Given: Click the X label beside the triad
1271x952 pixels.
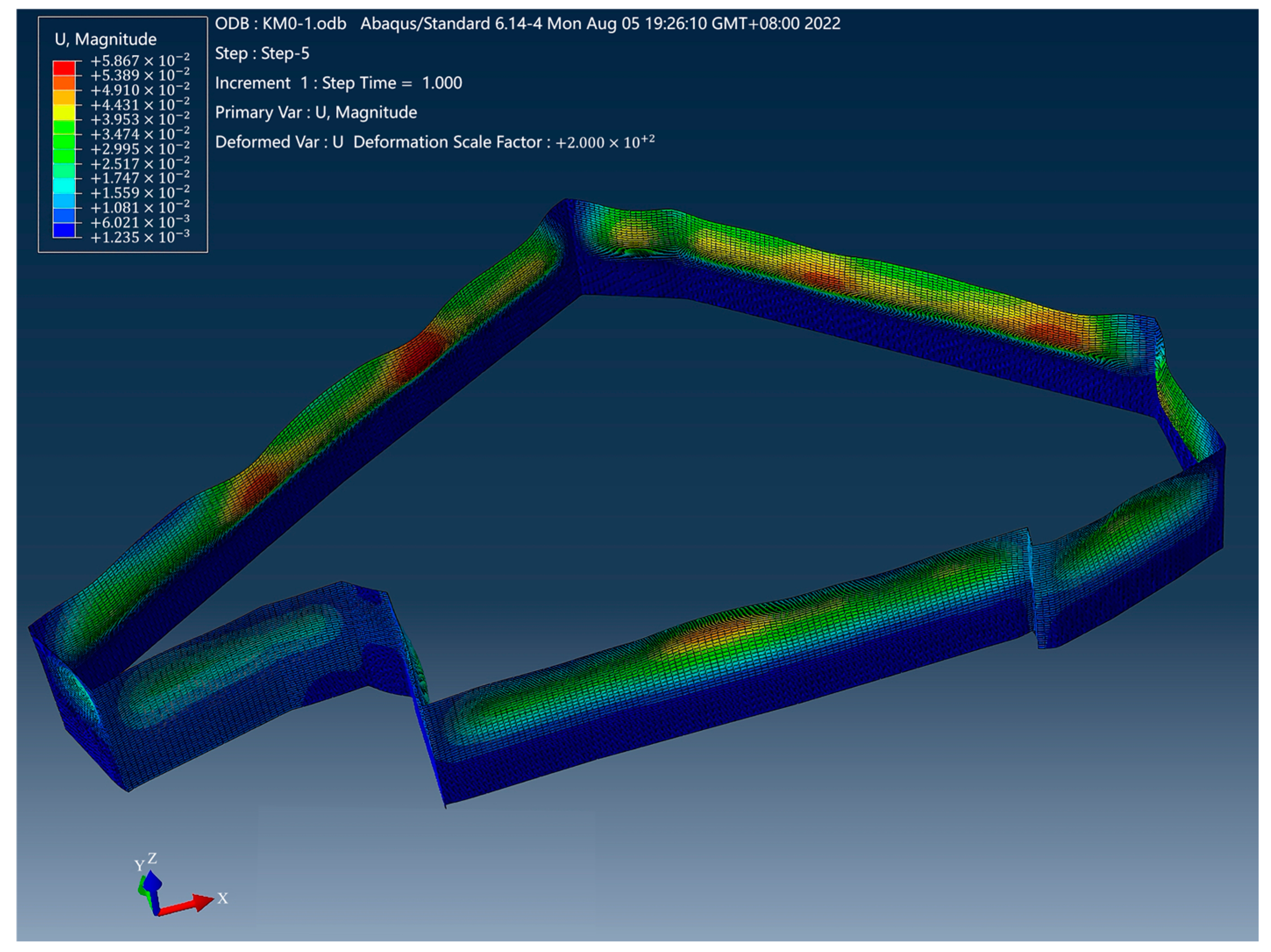Looking at the screenshot, I should tap(222, 898).
